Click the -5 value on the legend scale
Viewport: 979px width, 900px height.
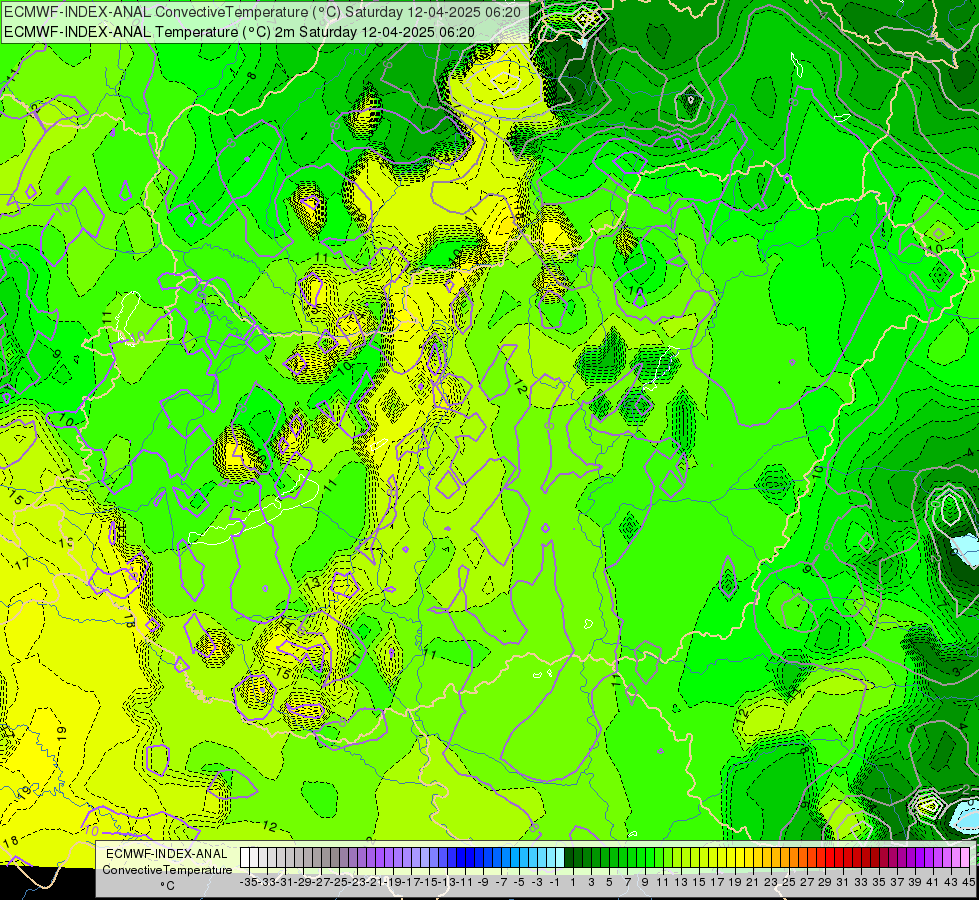519,882
